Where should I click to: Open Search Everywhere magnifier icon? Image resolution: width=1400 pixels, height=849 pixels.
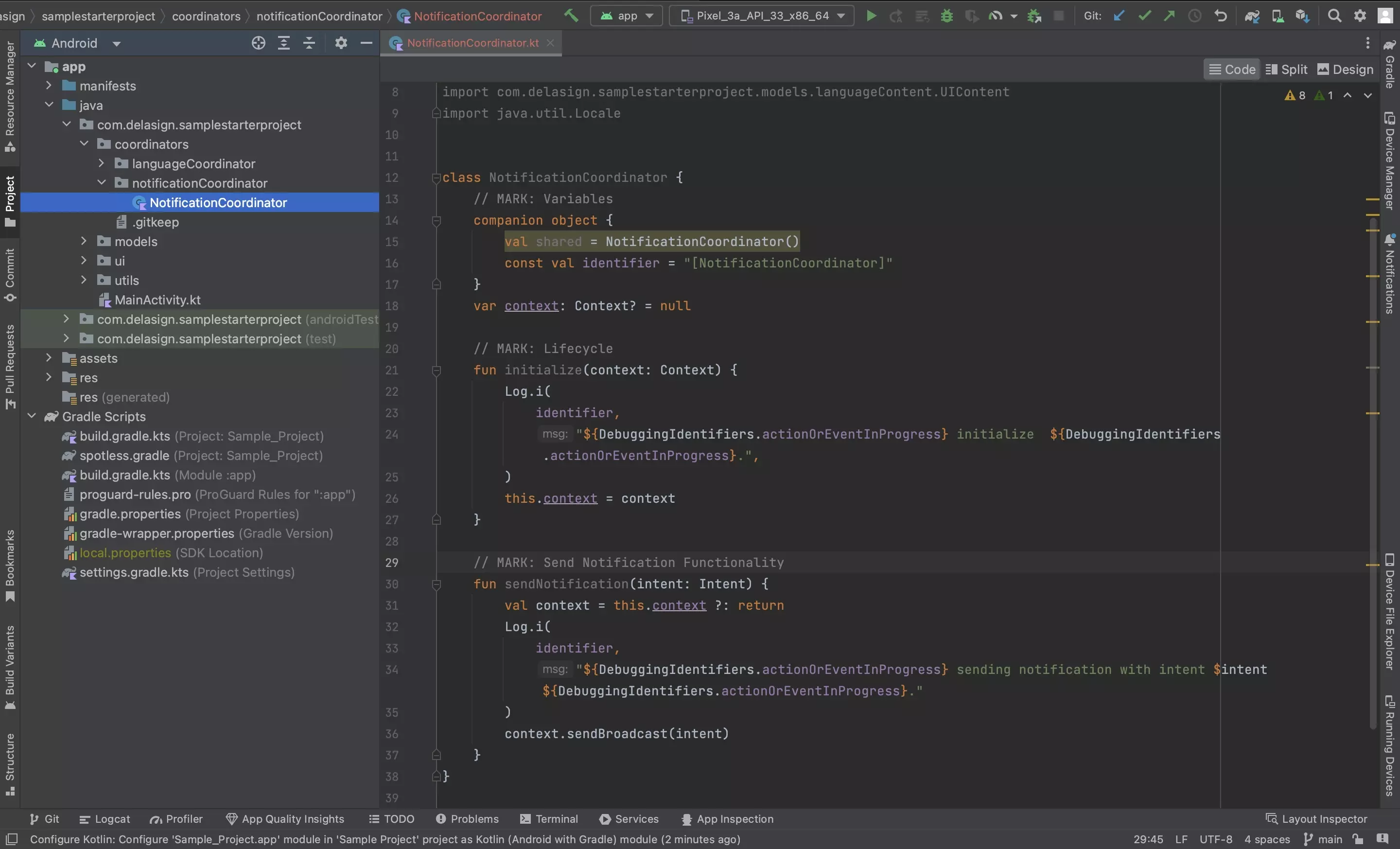1335,16
